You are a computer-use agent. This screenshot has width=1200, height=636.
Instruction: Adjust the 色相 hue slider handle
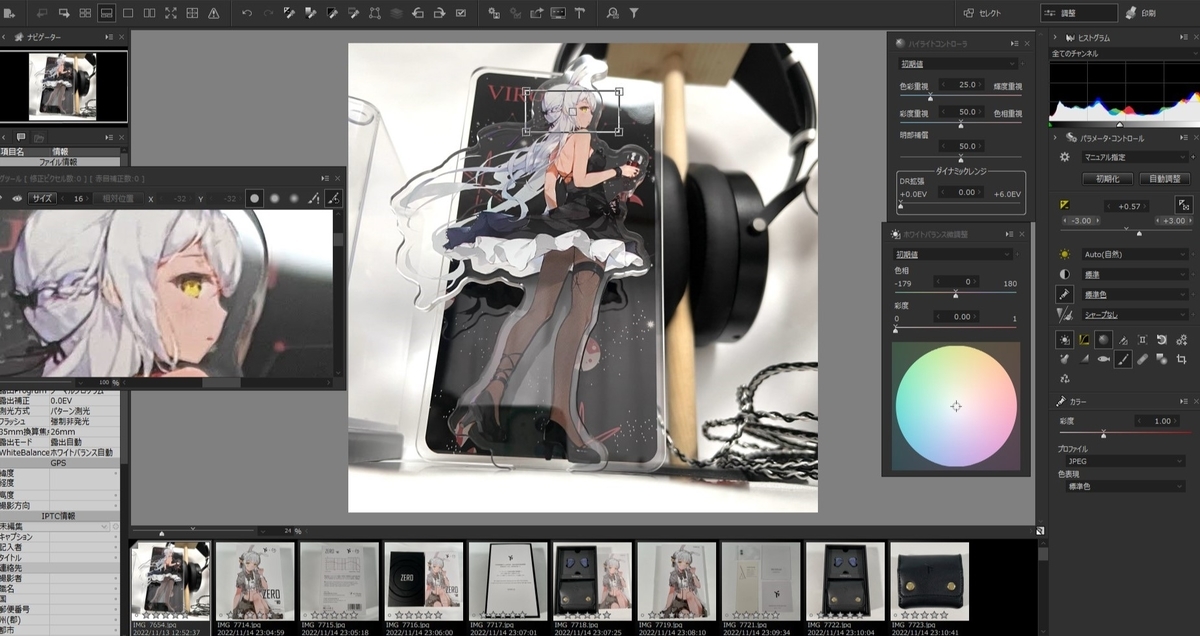[x=955, y=294]
